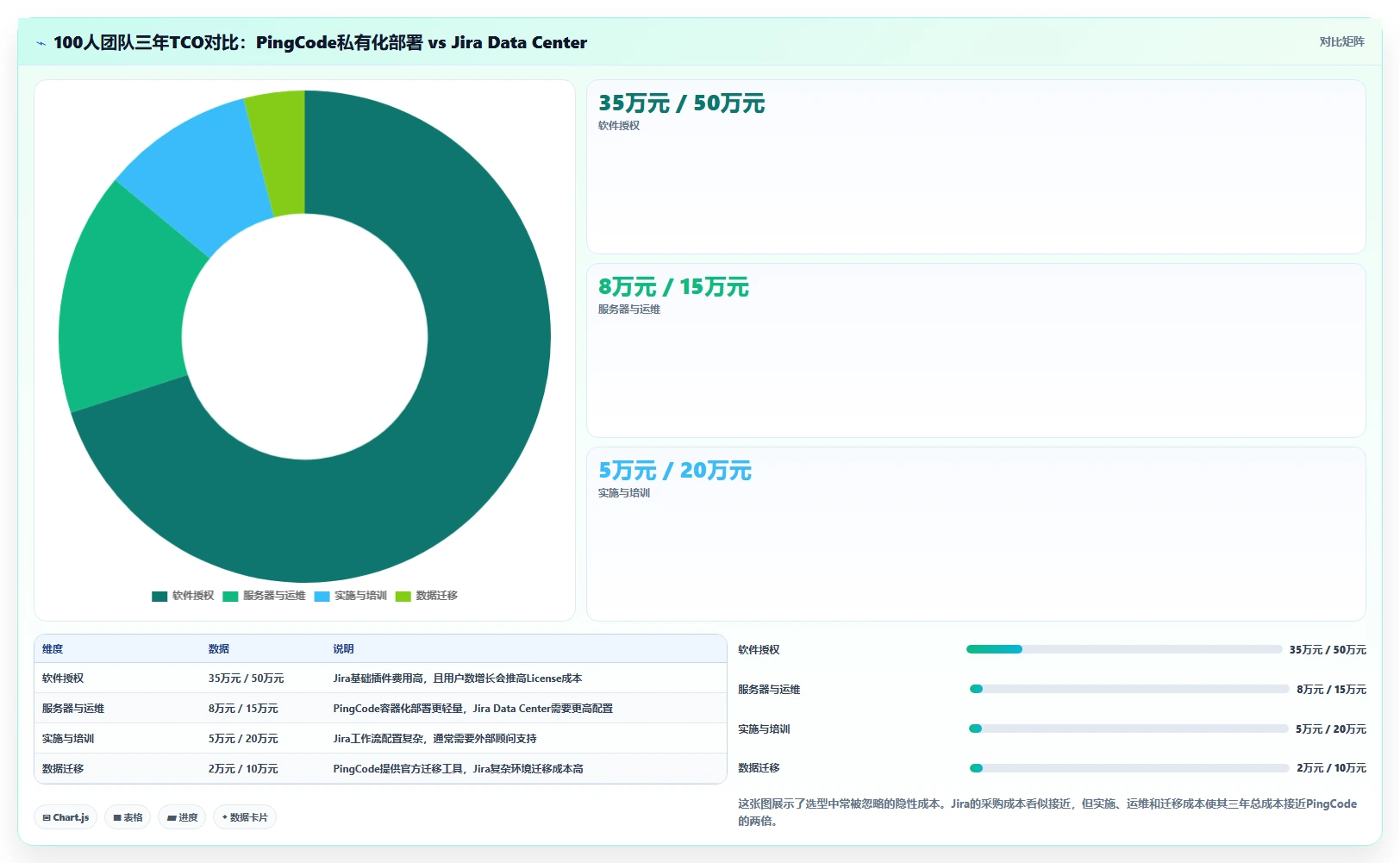Image resolution: width=1400 pixels, height=863 pixels.
Task: Select the 表格 tag chip
Action: coord(128,817)
